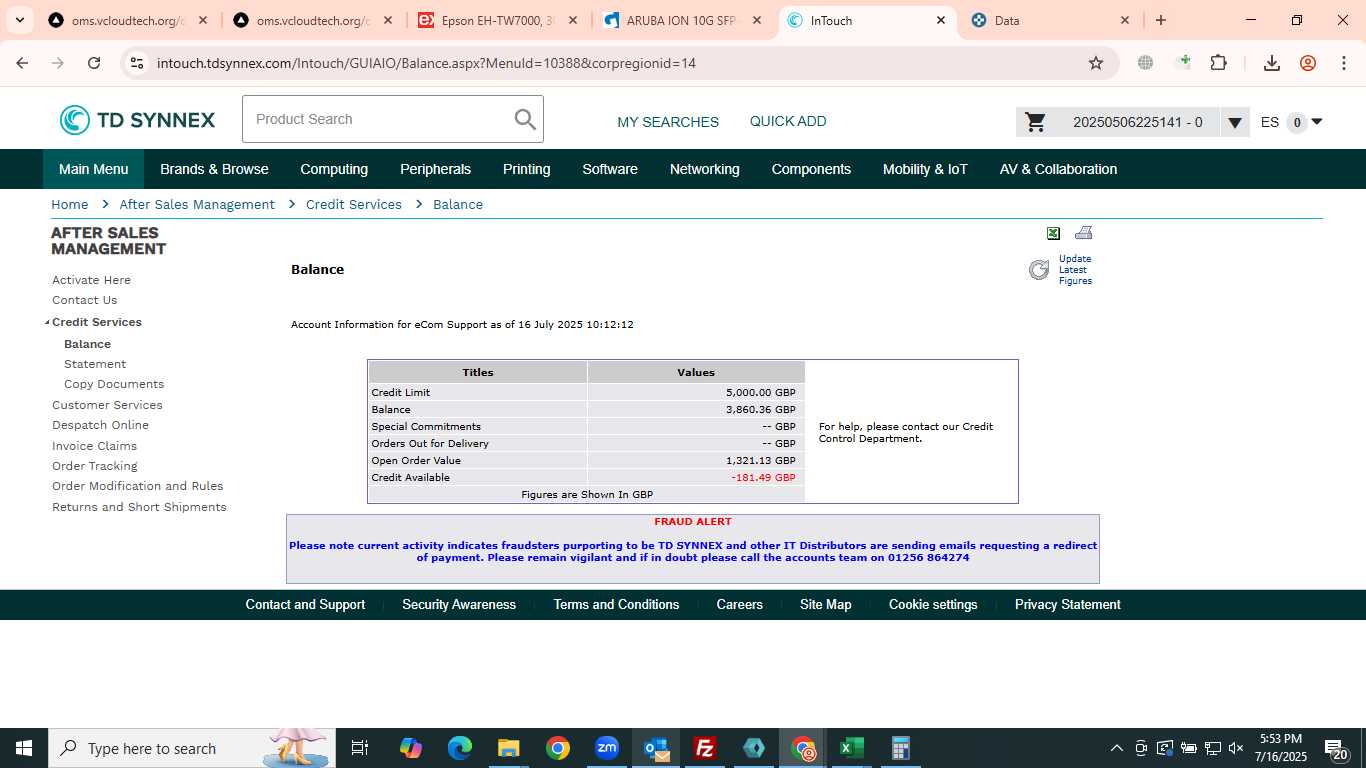Click Windows Start button
Viewport: 1366px width, 768px height.
click(x=23, y=748)
